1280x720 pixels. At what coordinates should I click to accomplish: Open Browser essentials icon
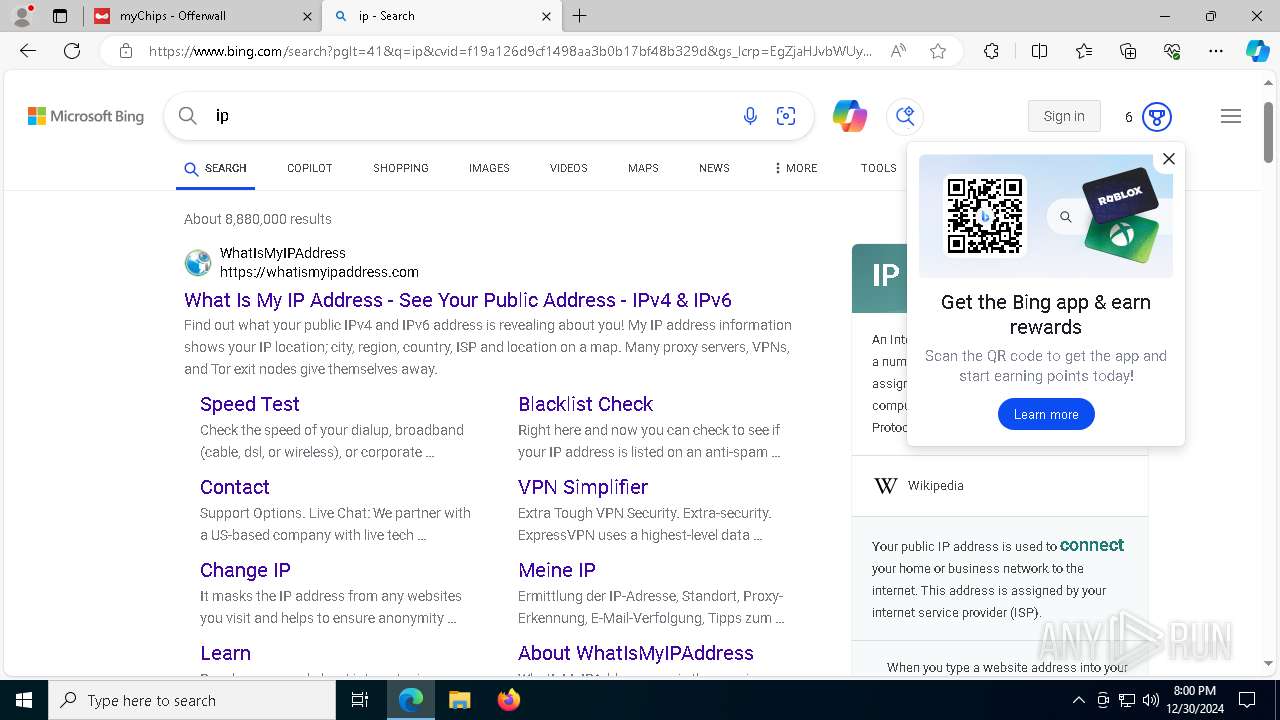[1172, 51]
